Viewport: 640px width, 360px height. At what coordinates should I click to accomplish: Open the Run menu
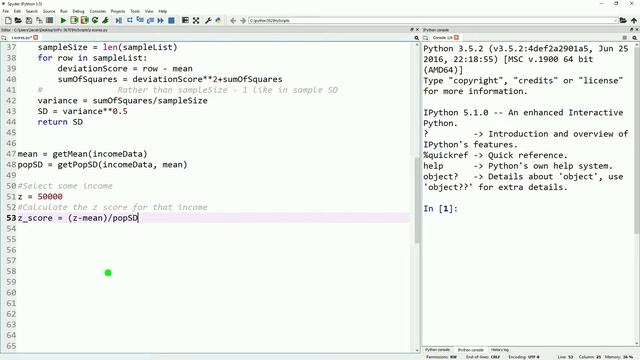click(x=64, y=11)
